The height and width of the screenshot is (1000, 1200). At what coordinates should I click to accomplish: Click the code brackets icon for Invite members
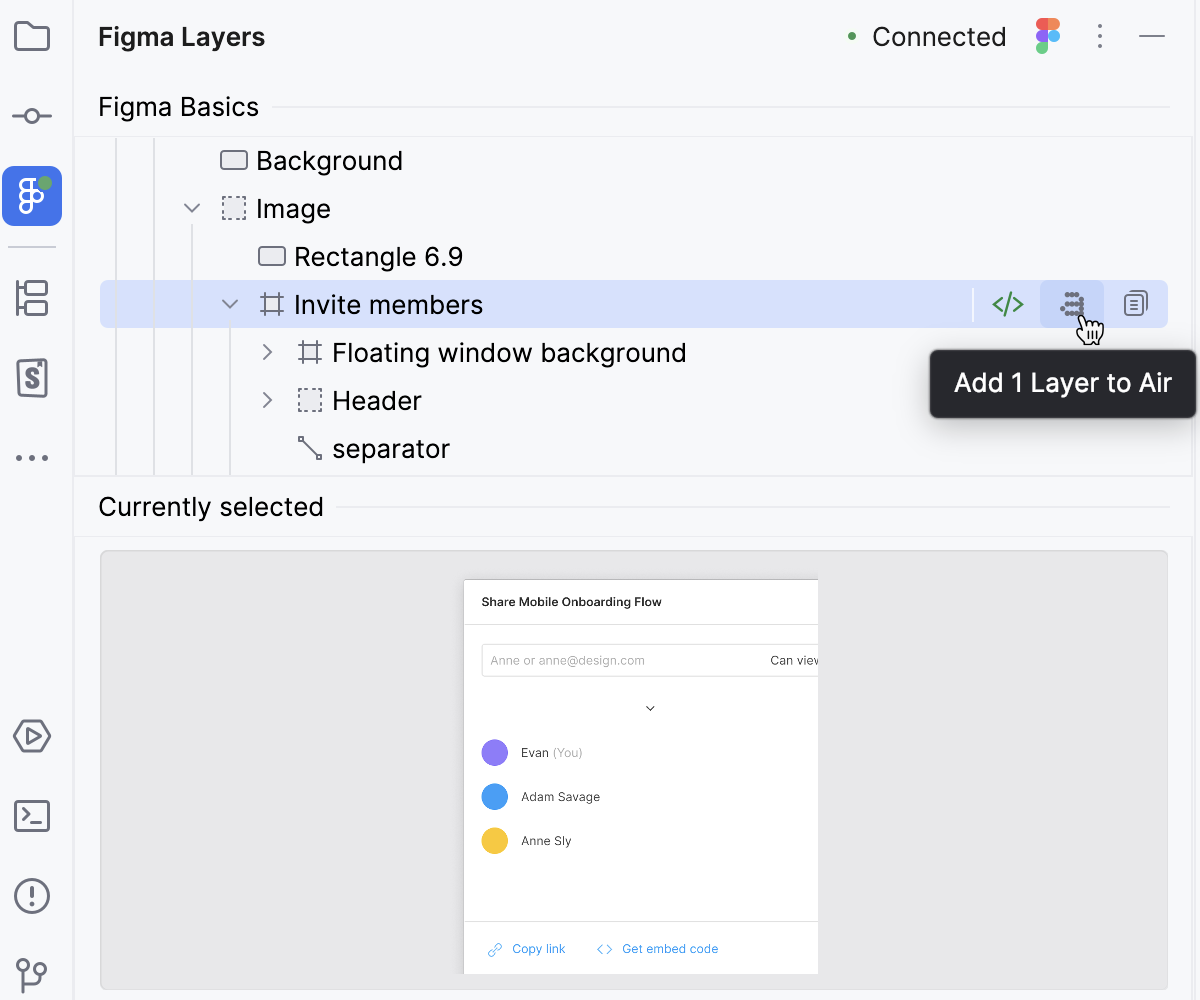tap(1008, 304)
